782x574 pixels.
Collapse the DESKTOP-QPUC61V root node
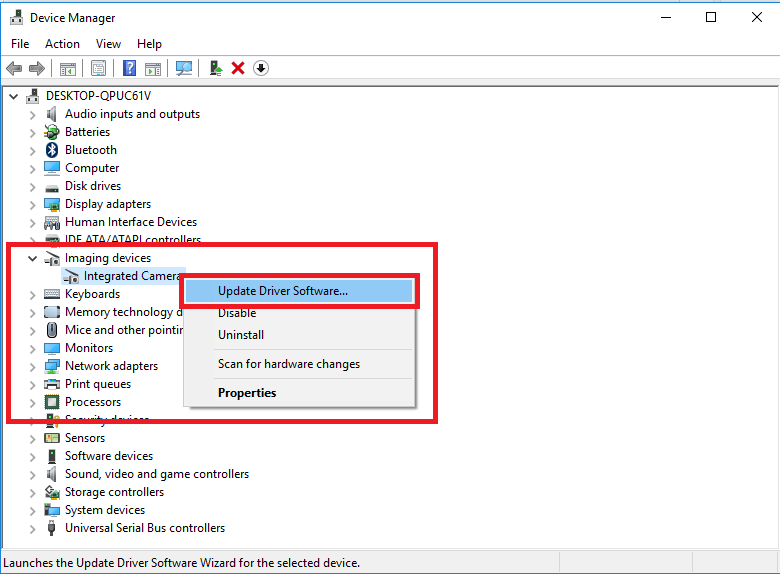pyautogui.click(x=14, y=96)
